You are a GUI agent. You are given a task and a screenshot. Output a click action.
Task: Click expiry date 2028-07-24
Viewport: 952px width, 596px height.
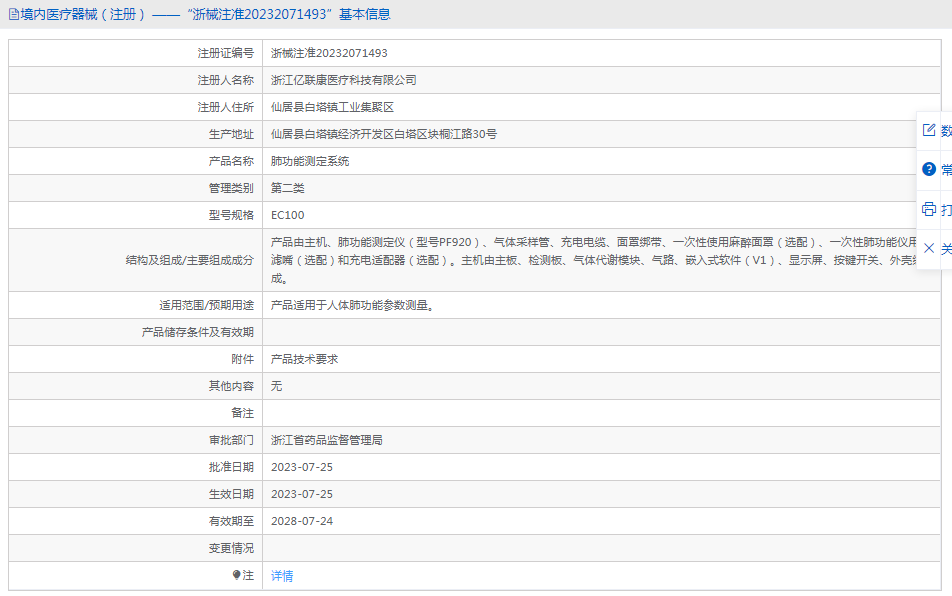pyautogui.click(x=302, y=521)
